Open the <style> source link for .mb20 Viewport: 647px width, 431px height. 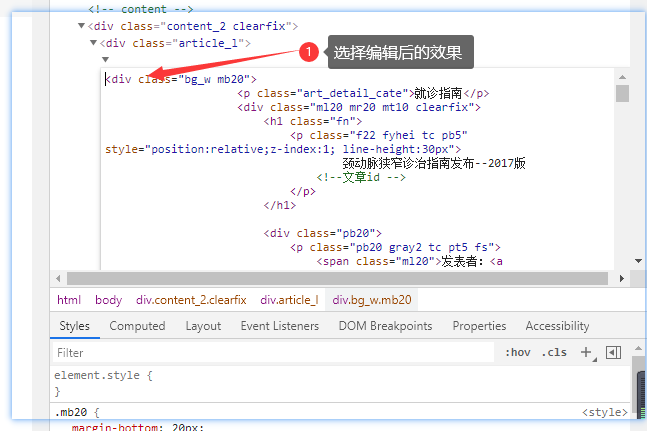click(605, 412)
